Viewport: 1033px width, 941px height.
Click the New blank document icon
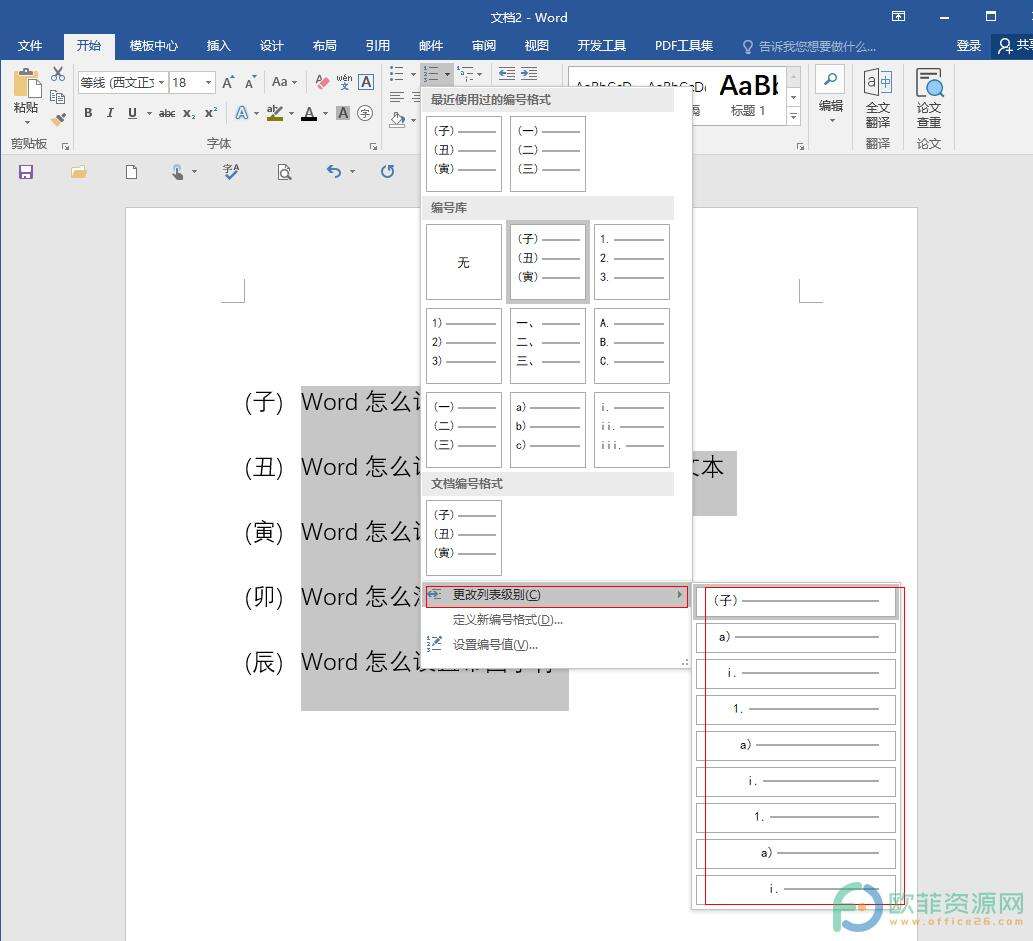coord(132,173)
